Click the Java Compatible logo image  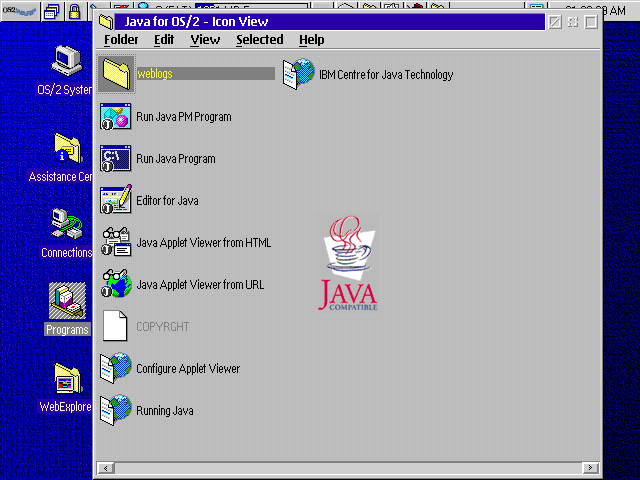348,263
